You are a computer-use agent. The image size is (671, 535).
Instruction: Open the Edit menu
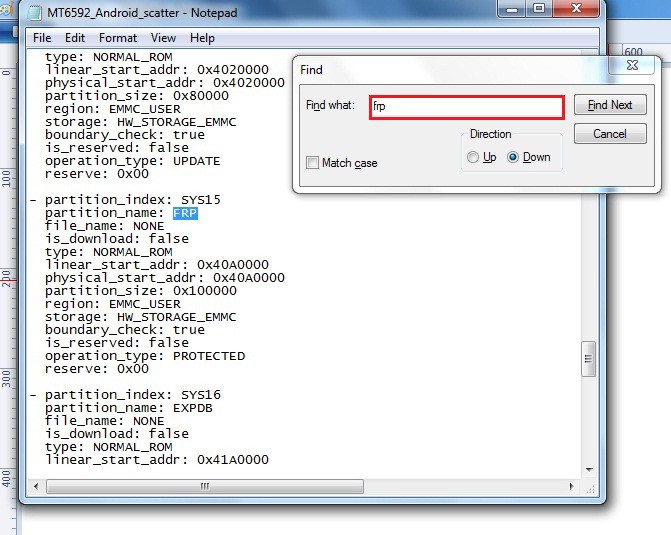click(x=75, y=38)
